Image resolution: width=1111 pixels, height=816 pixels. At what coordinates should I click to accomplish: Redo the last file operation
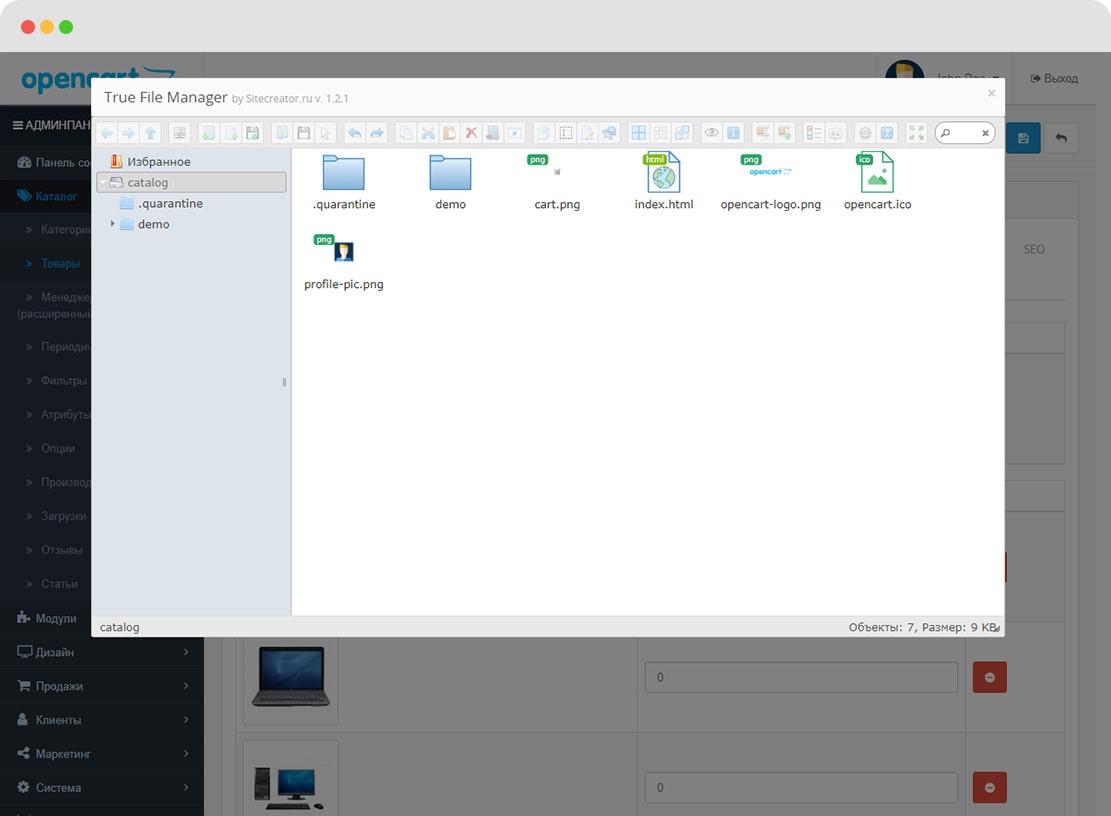point(376,133)
